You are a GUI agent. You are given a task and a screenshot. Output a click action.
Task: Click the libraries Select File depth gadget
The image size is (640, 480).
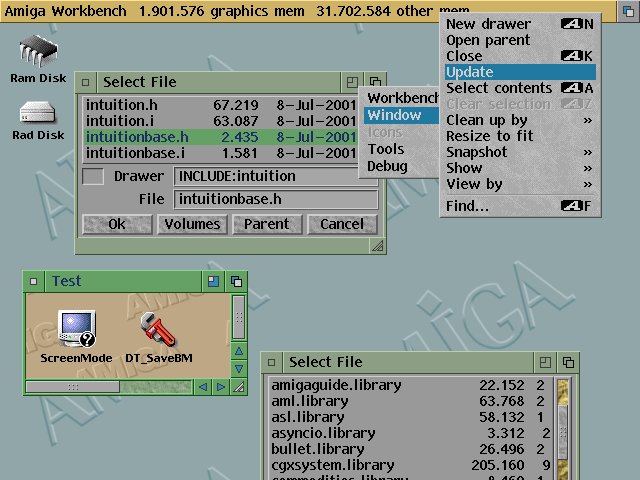pos(568,362)
